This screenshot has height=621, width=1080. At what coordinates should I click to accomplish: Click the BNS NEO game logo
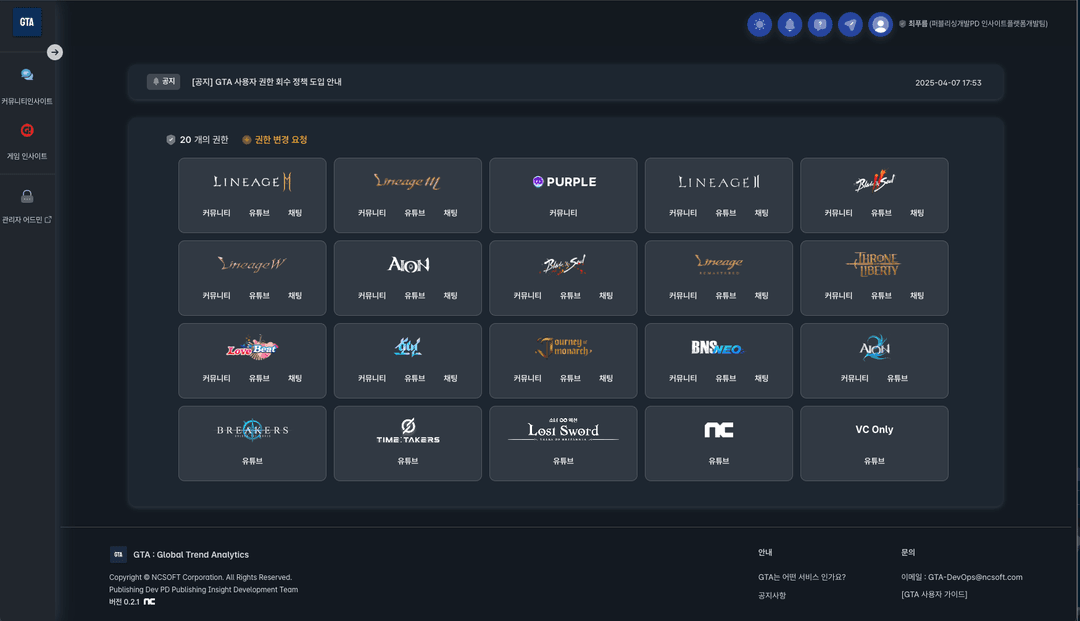click(718, 348)
